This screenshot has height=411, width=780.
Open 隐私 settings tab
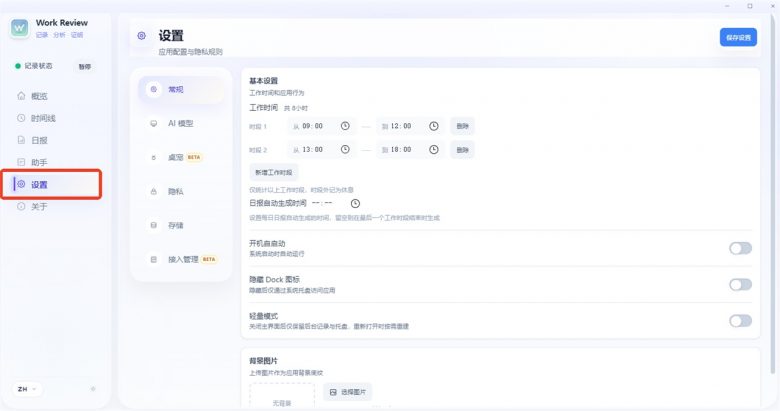coord(181,192)
